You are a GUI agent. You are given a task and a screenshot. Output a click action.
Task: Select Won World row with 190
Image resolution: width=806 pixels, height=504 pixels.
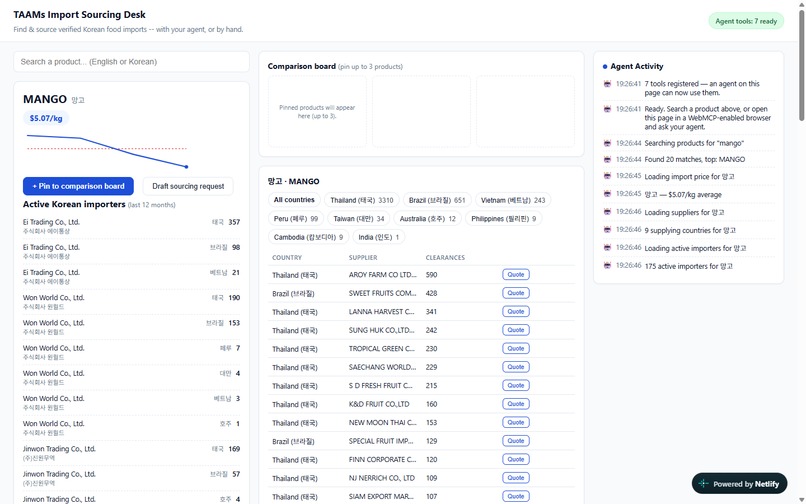(131, 302)
